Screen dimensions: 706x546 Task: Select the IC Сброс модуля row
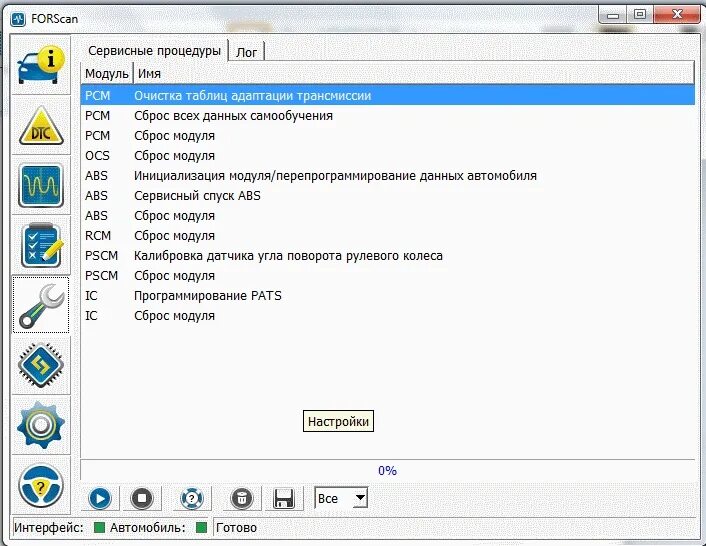click(388, 316)
